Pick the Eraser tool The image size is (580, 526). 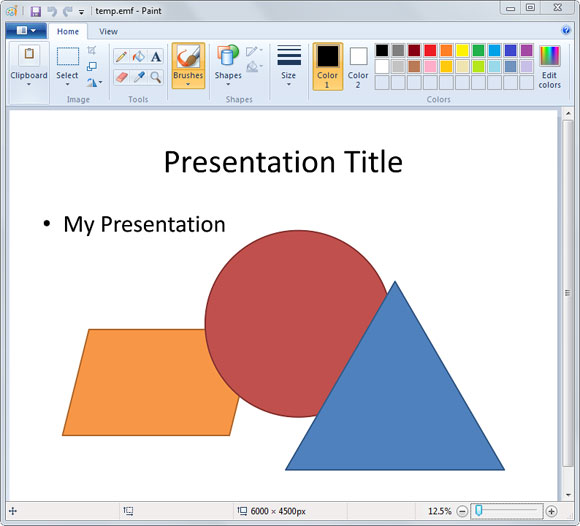(121, 77)
